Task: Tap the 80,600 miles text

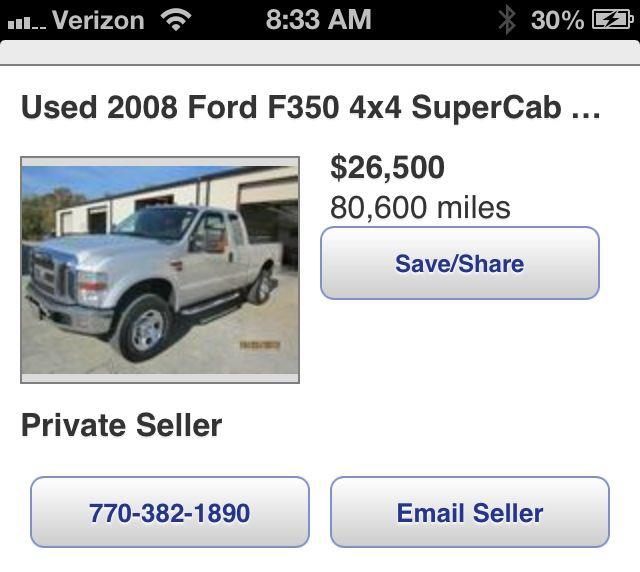Action: tap(420, 207)
